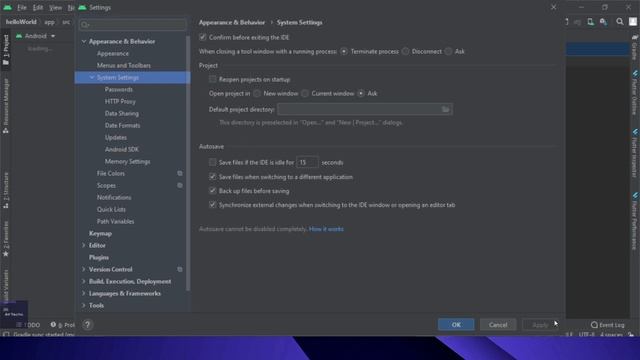Open the Problems tool window
Image resolution: width=640 pixels, height=360 pixels.
[x=62, y=325]
